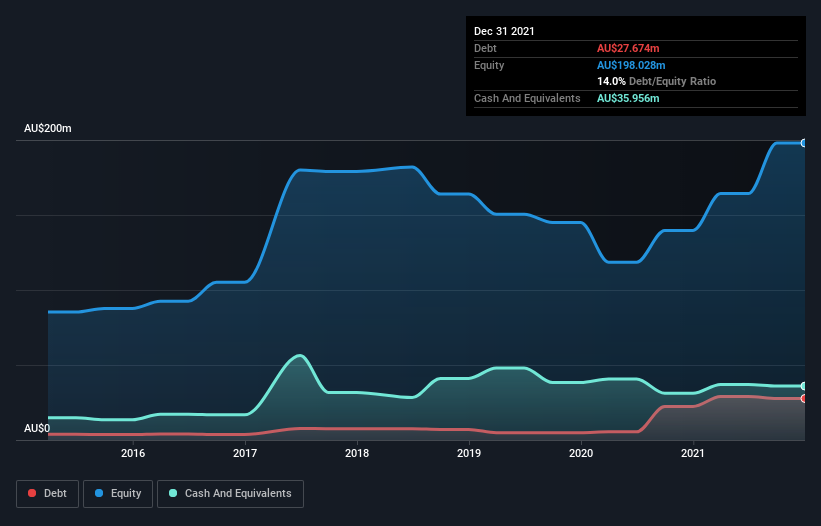Click the 2021 x-axis label
The height and width of the screenshot is (526, 821).
pos(693,453)
